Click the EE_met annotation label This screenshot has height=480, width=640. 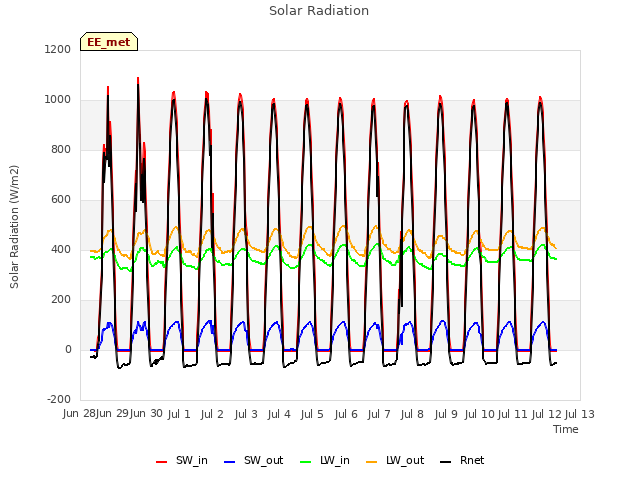109,42
